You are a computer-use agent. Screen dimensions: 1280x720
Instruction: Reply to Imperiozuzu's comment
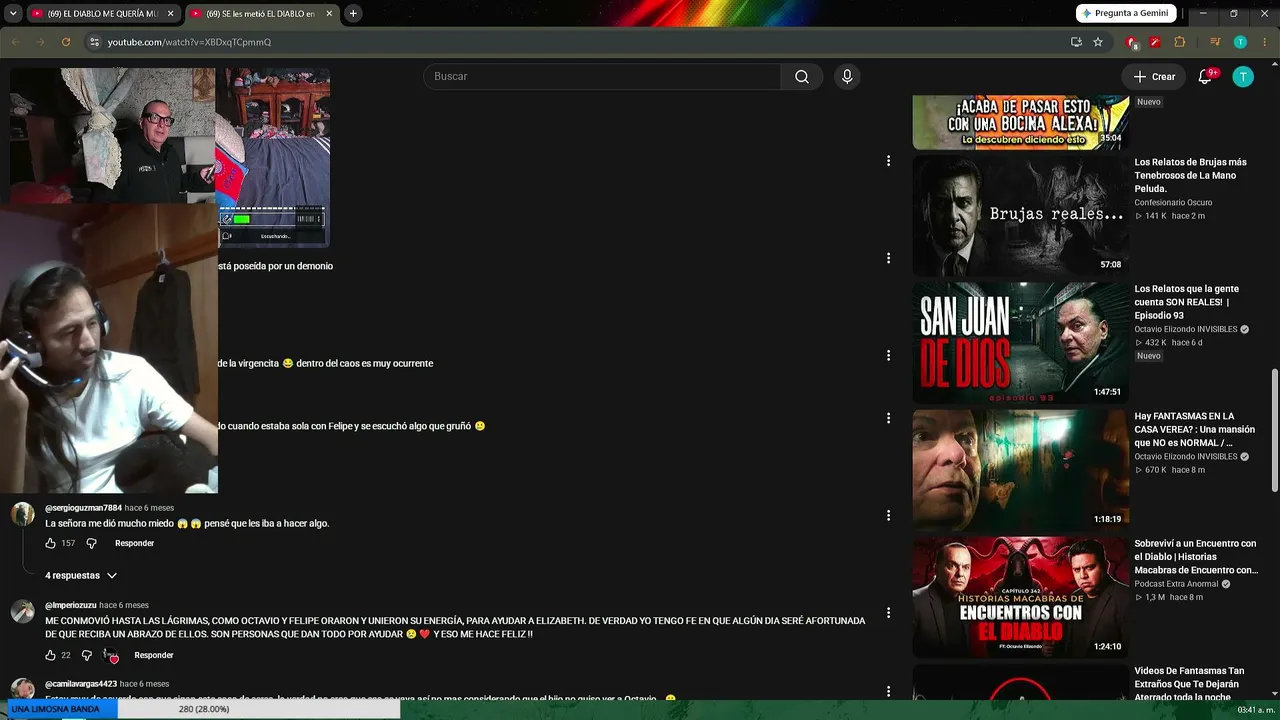click(154, 655)
